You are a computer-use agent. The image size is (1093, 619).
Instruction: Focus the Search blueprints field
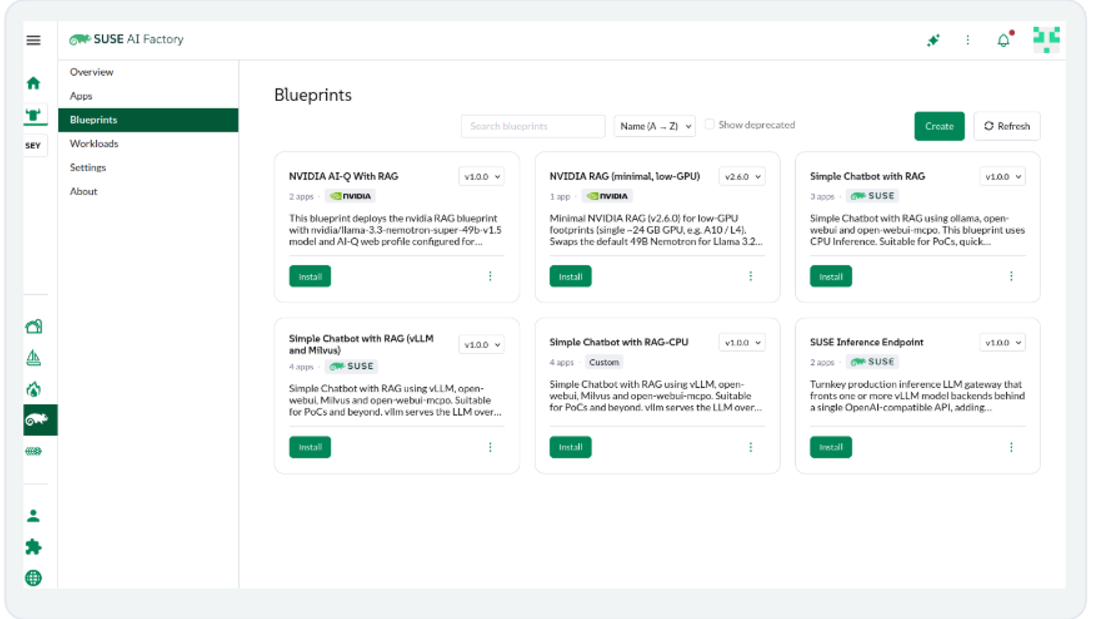[533, 126]
